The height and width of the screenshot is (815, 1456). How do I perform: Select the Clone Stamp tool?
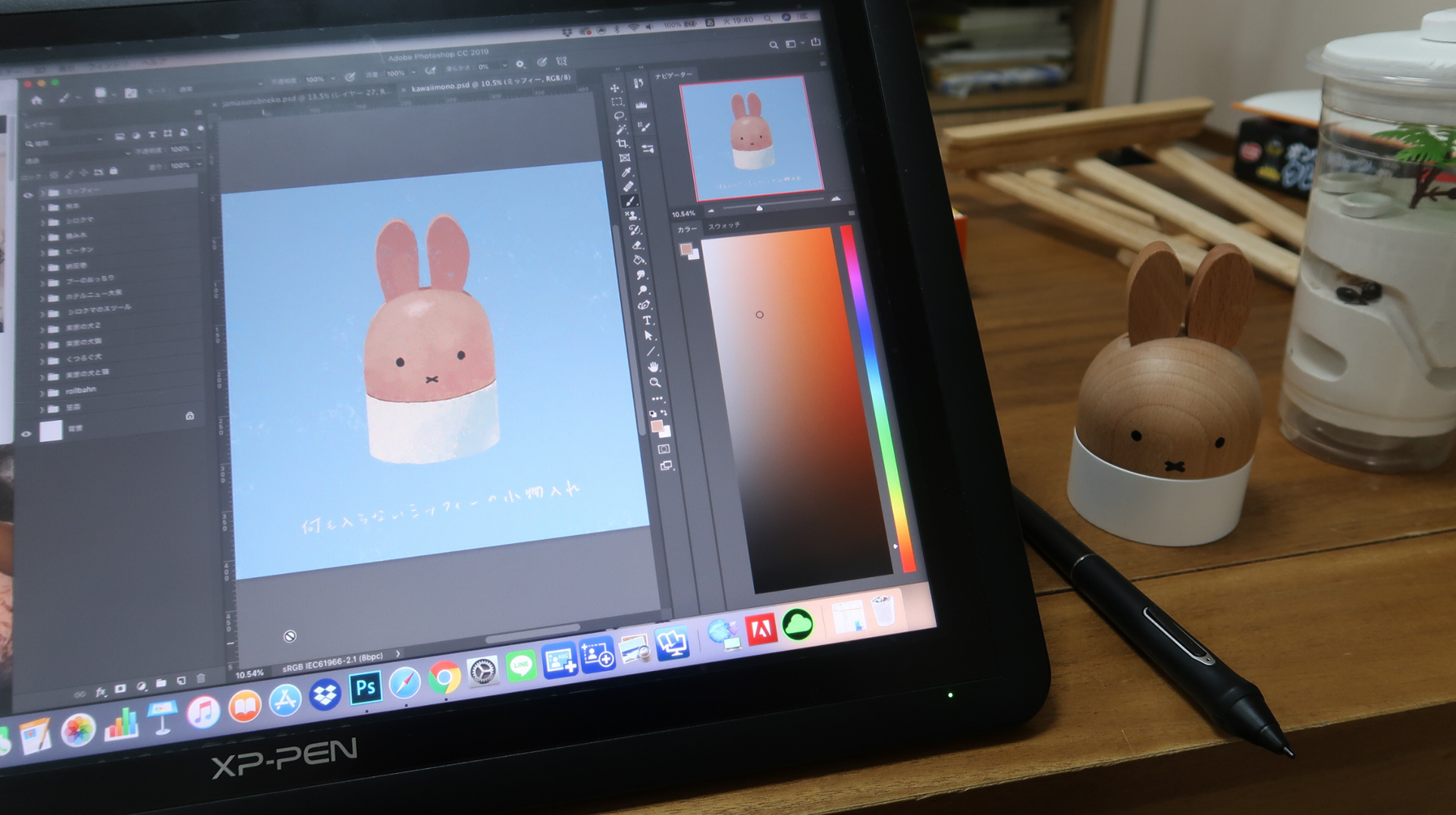(631, 215)
